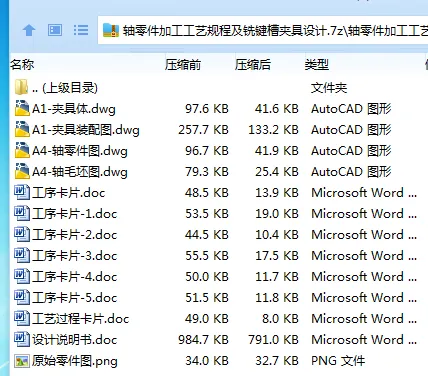Click the icon of A4-轴零件图.dwg

click(x=22, y=150)
